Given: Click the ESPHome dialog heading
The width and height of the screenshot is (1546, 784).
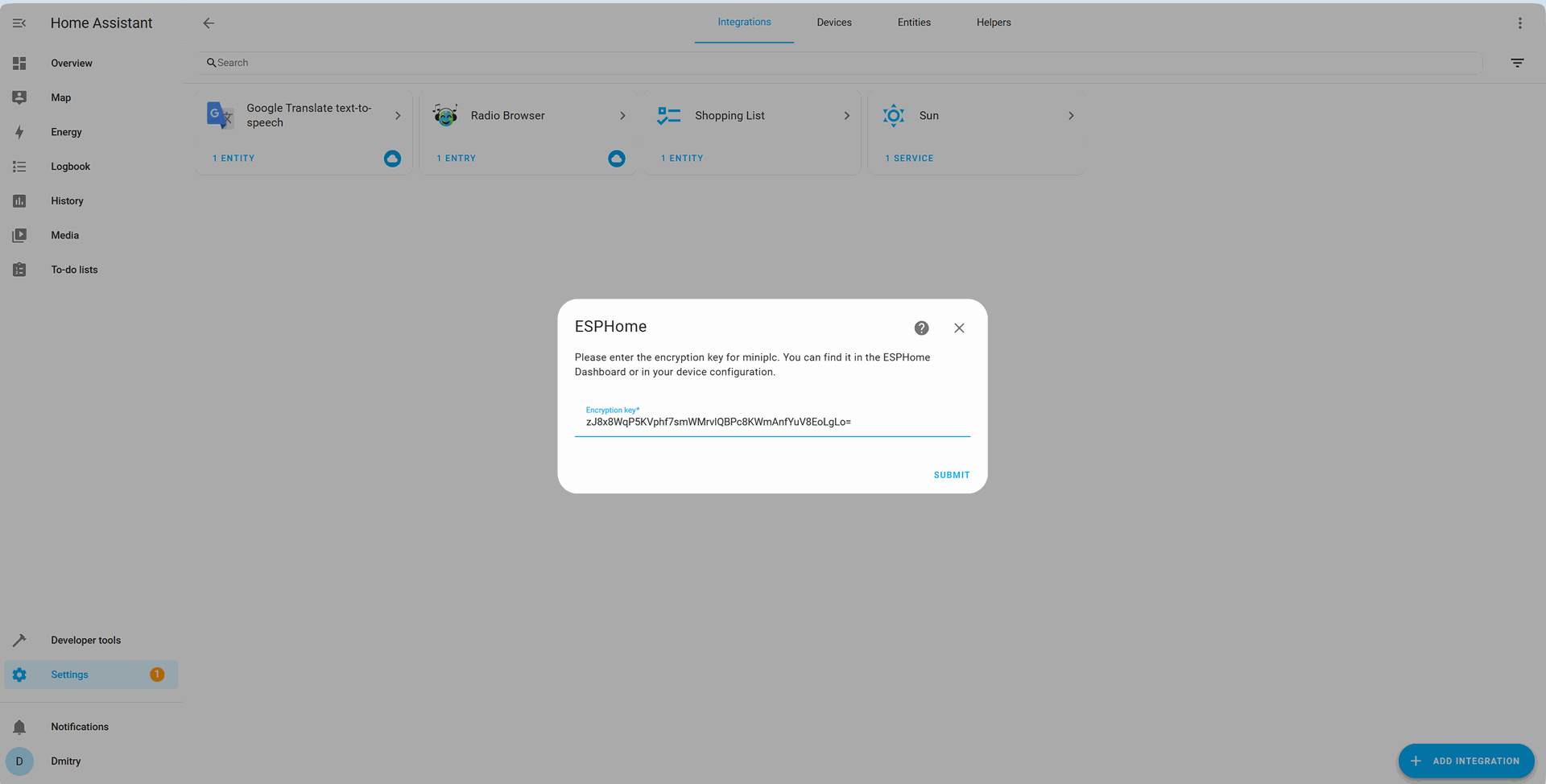Looking at the screenshot, I should pyautogui.click(x=610, y=326).
